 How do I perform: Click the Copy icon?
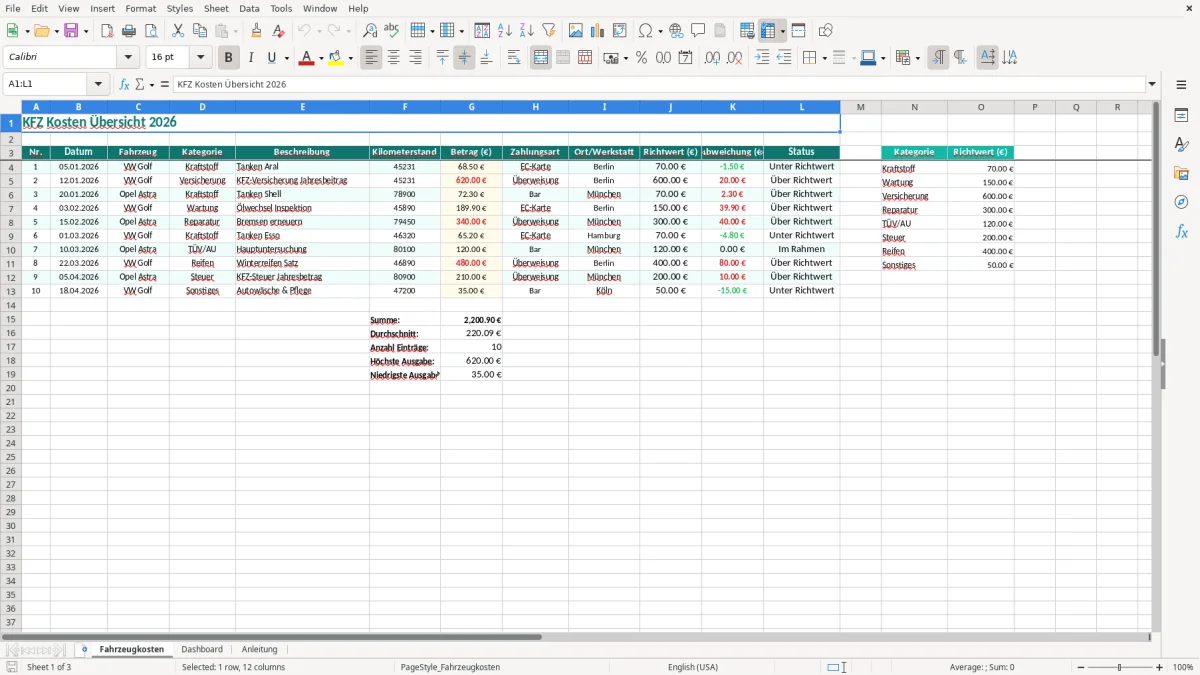coord(199,31)
